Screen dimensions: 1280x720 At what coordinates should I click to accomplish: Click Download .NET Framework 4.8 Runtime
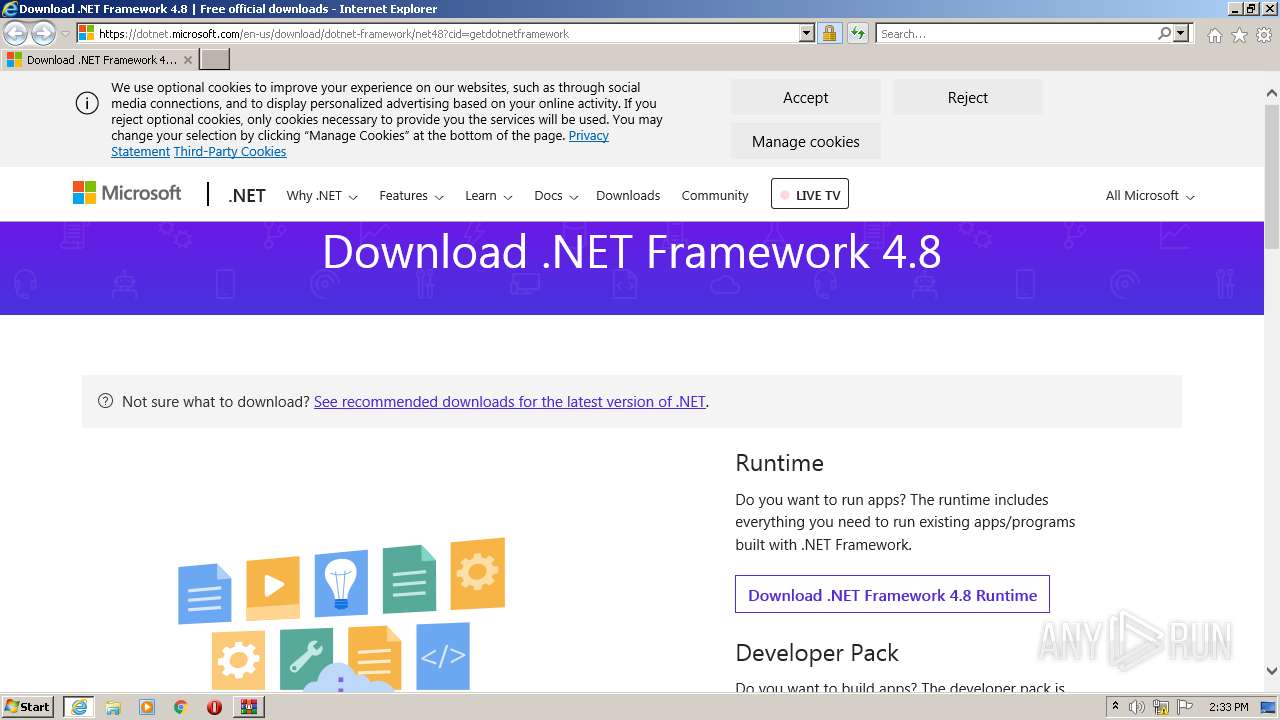pyautogui.click(x=892, y=595)
